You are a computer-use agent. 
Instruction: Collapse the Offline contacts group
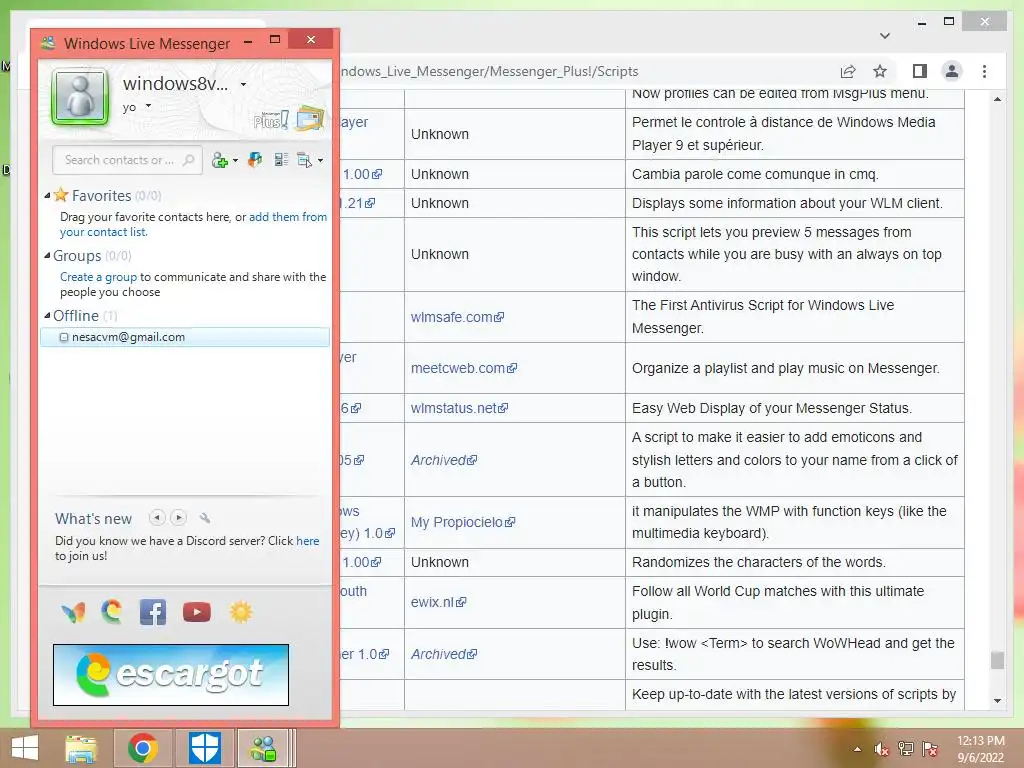pos(47,315)
